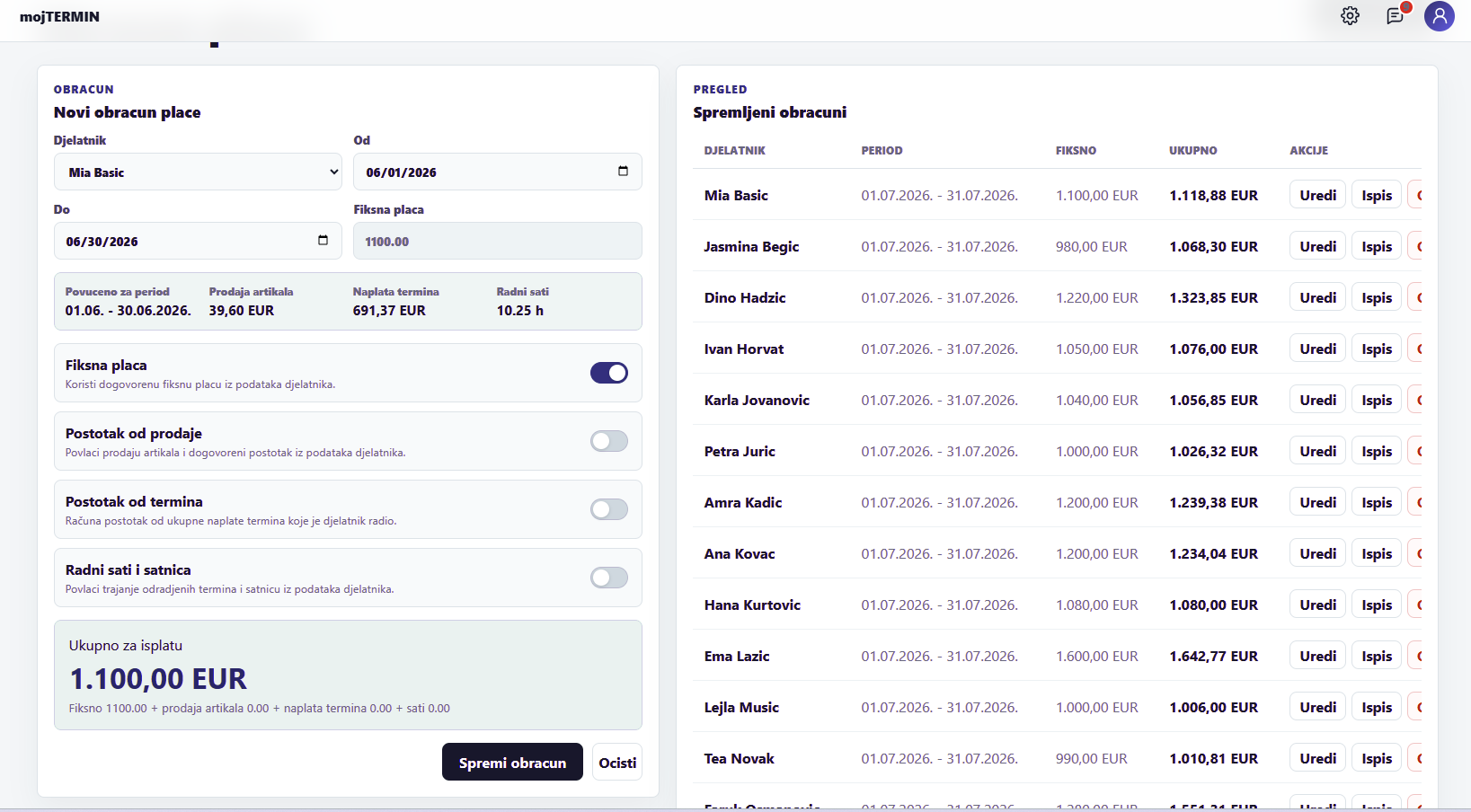1471x812 pixels.
Task: Click Ispis for Hana Kurtovic
Action: pyautogui.click(x=1377, y=605)
